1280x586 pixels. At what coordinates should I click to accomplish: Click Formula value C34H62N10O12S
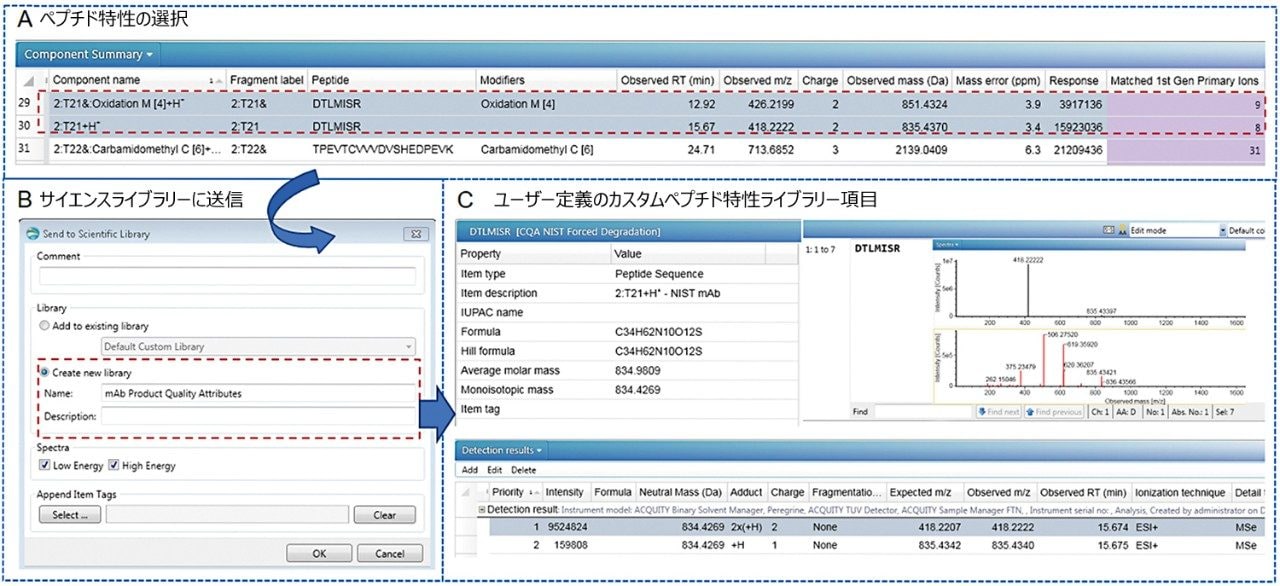click(x=658, y=331)
